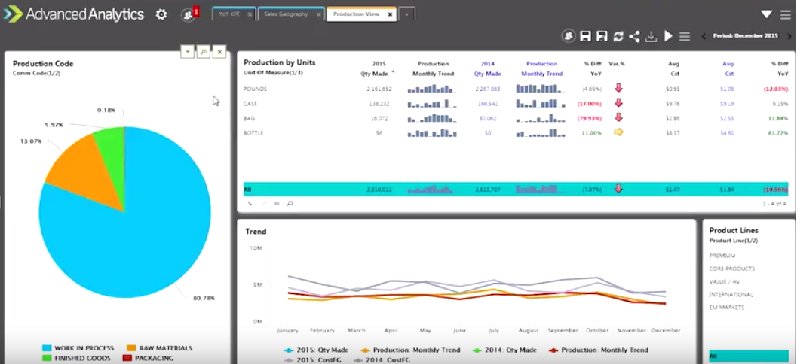Click the Download export icon
The height and width of the screenshot is (364, 796).
pos(651,37)
